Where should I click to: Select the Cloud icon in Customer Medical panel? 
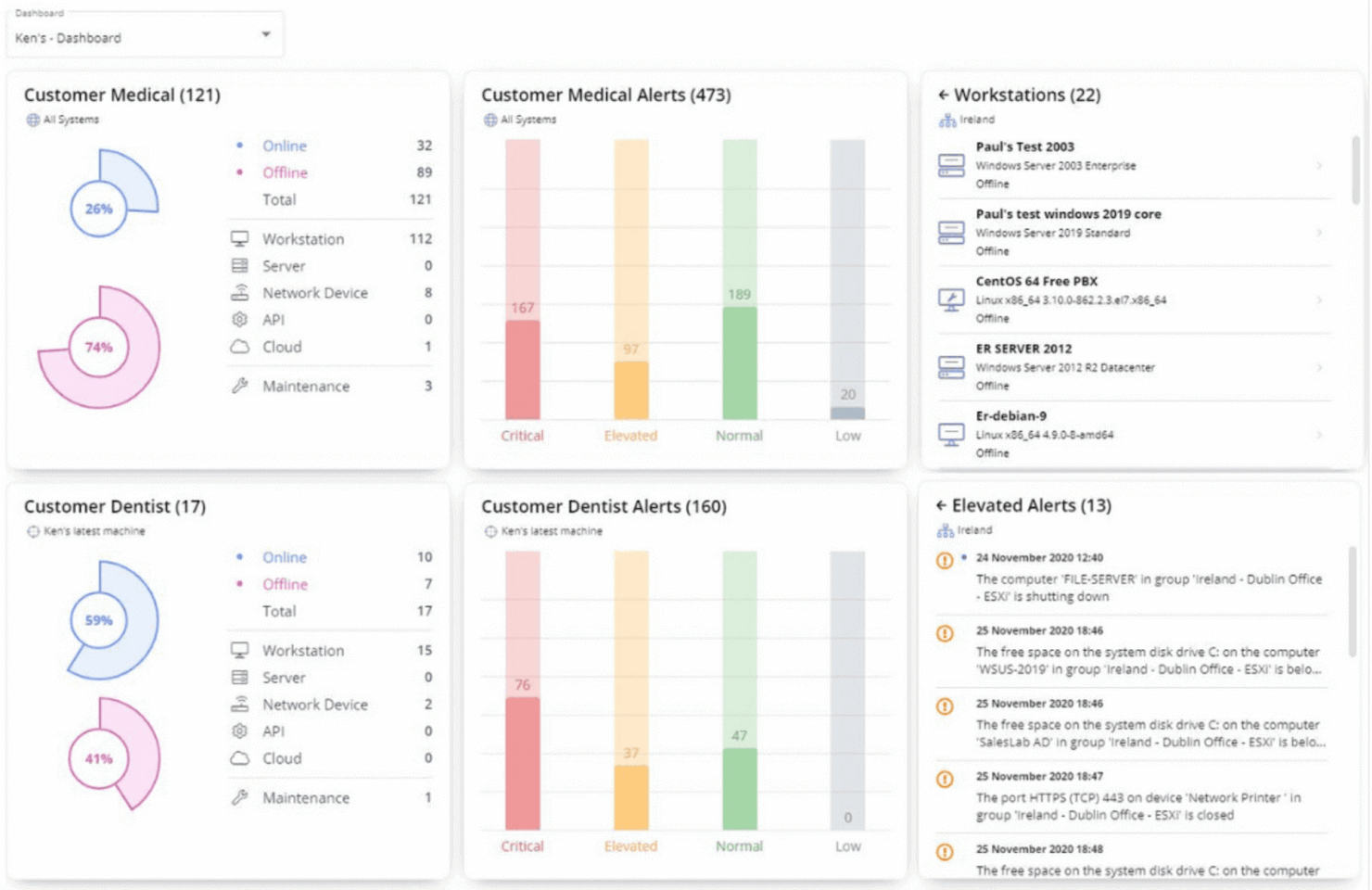(x=241, y=347)
